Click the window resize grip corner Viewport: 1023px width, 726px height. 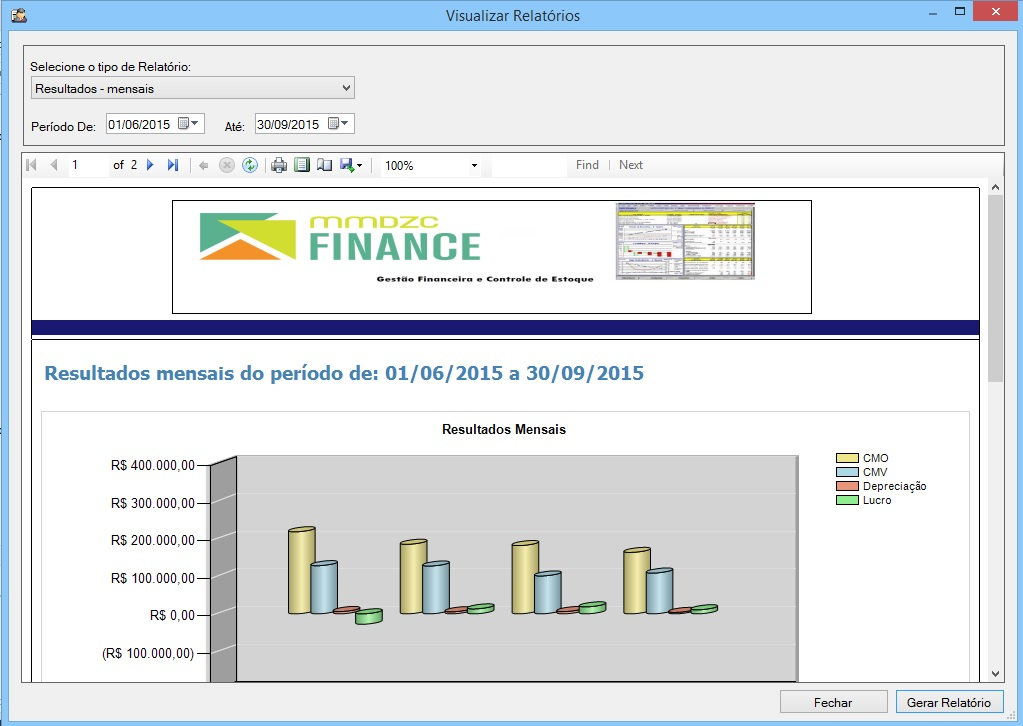pyautogui.click(x=1013, y=716)
